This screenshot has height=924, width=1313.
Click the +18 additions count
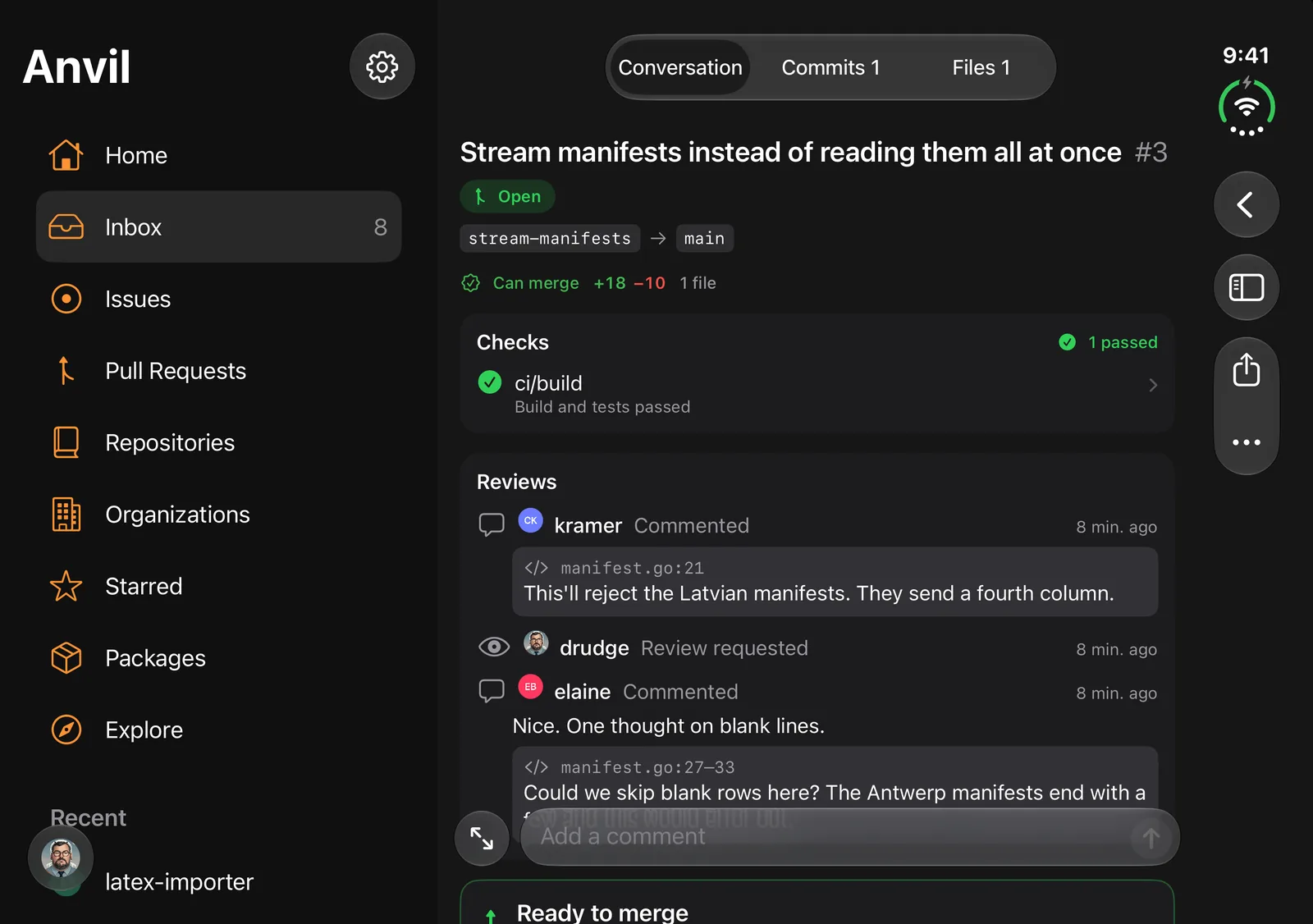click(610, 283)
